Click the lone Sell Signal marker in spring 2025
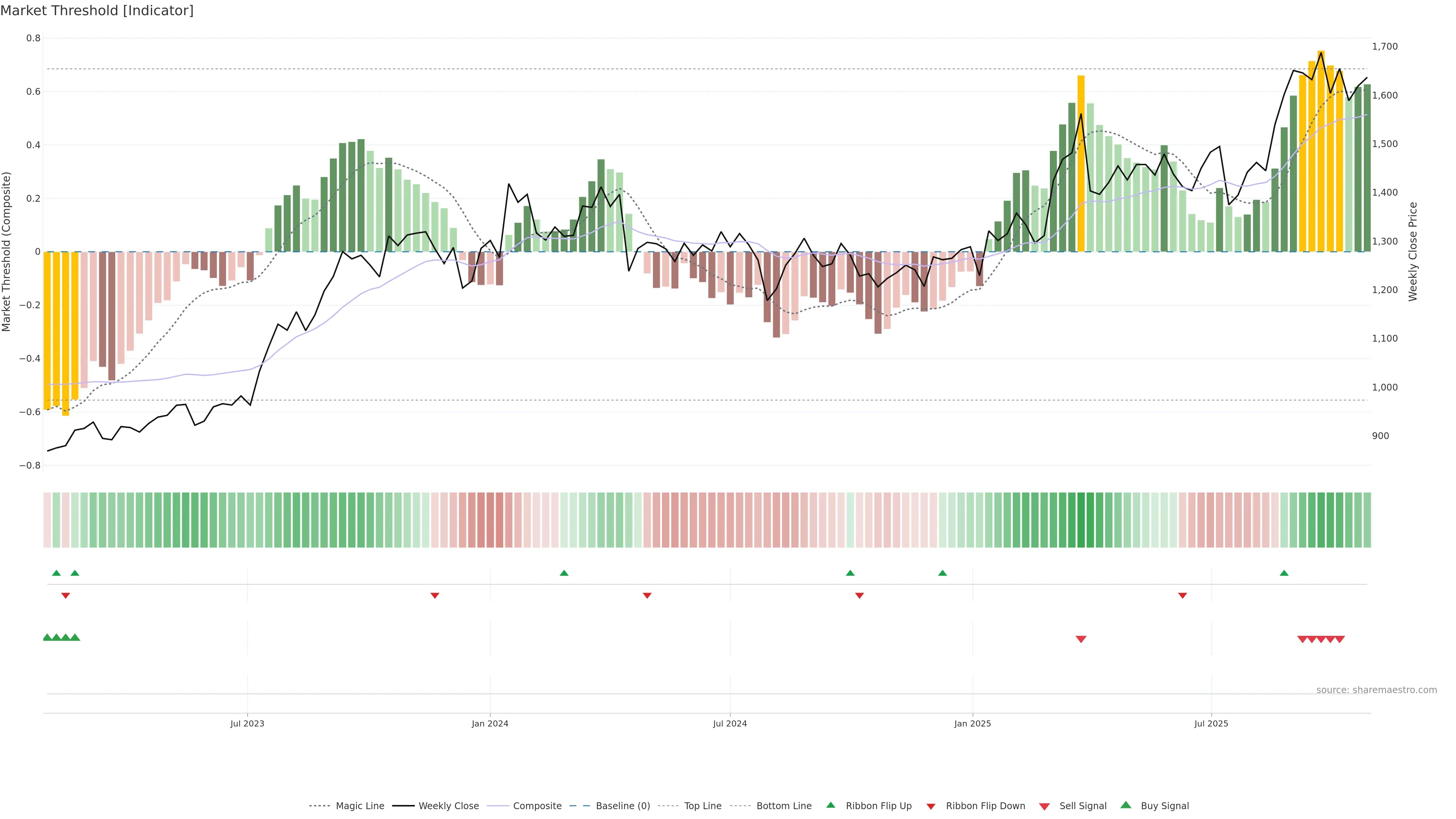Viewport: 1456px width, 819px height. tap(1081, 639)
